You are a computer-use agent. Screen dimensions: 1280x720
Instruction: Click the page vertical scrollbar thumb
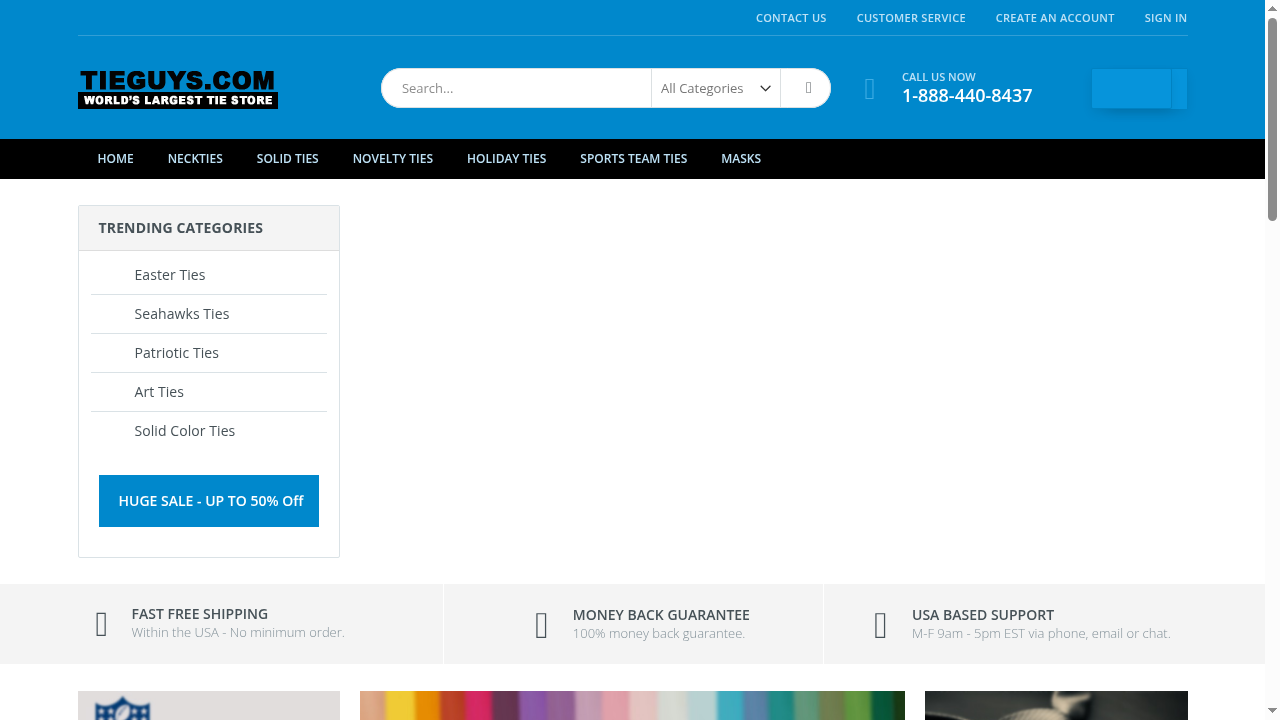click(x=1272, y=118)
